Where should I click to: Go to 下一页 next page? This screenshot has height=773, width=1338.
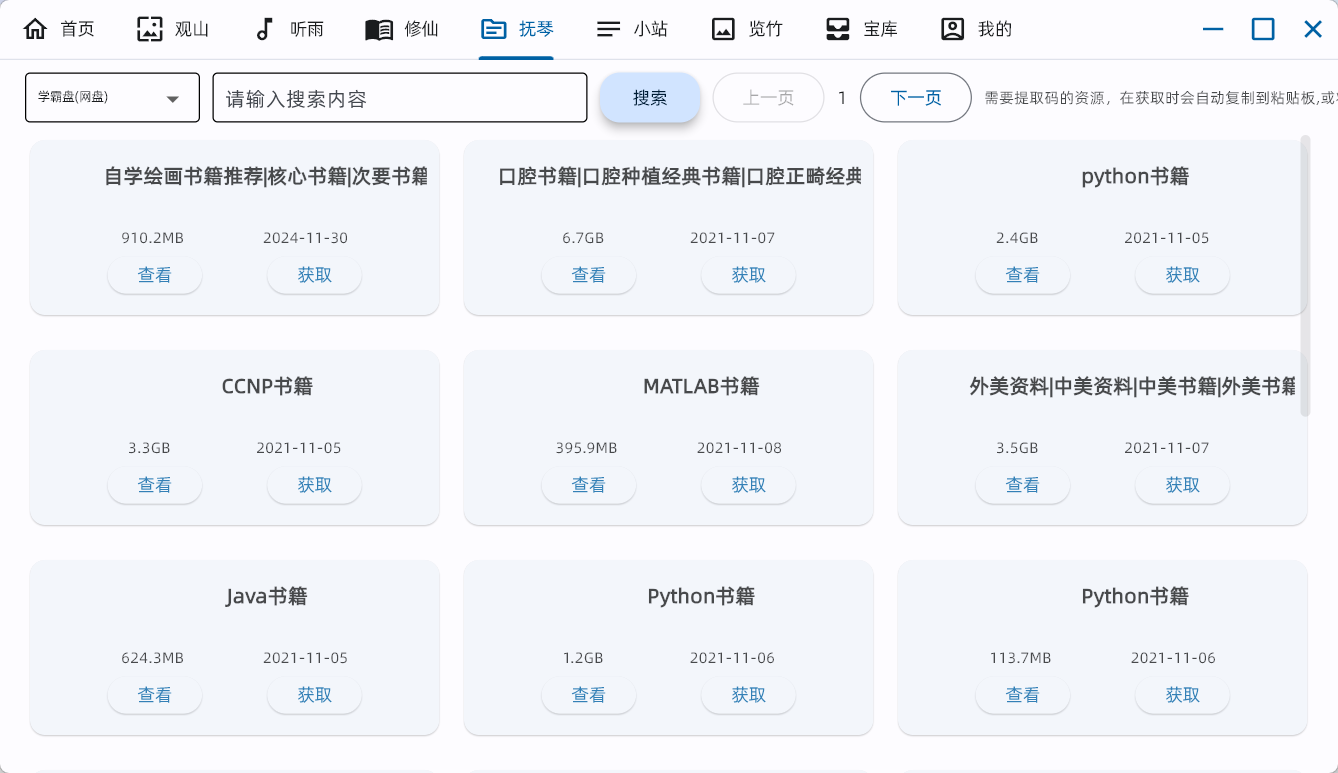916,98
